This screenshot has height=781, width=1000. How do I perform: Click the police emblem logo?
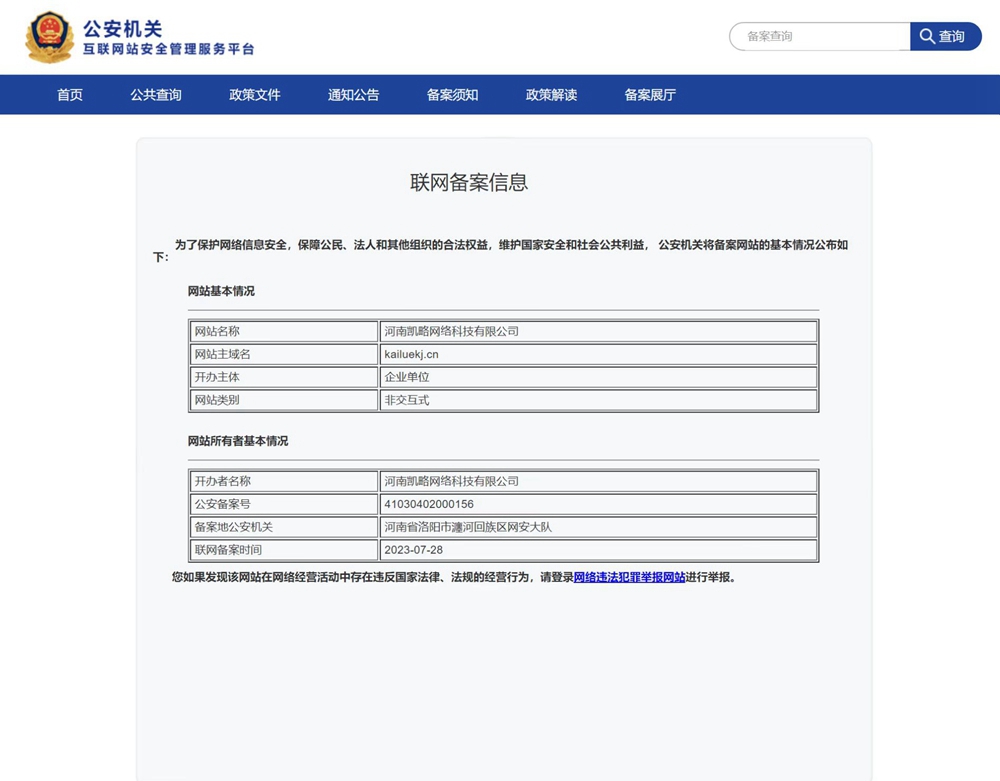[49, 37]
